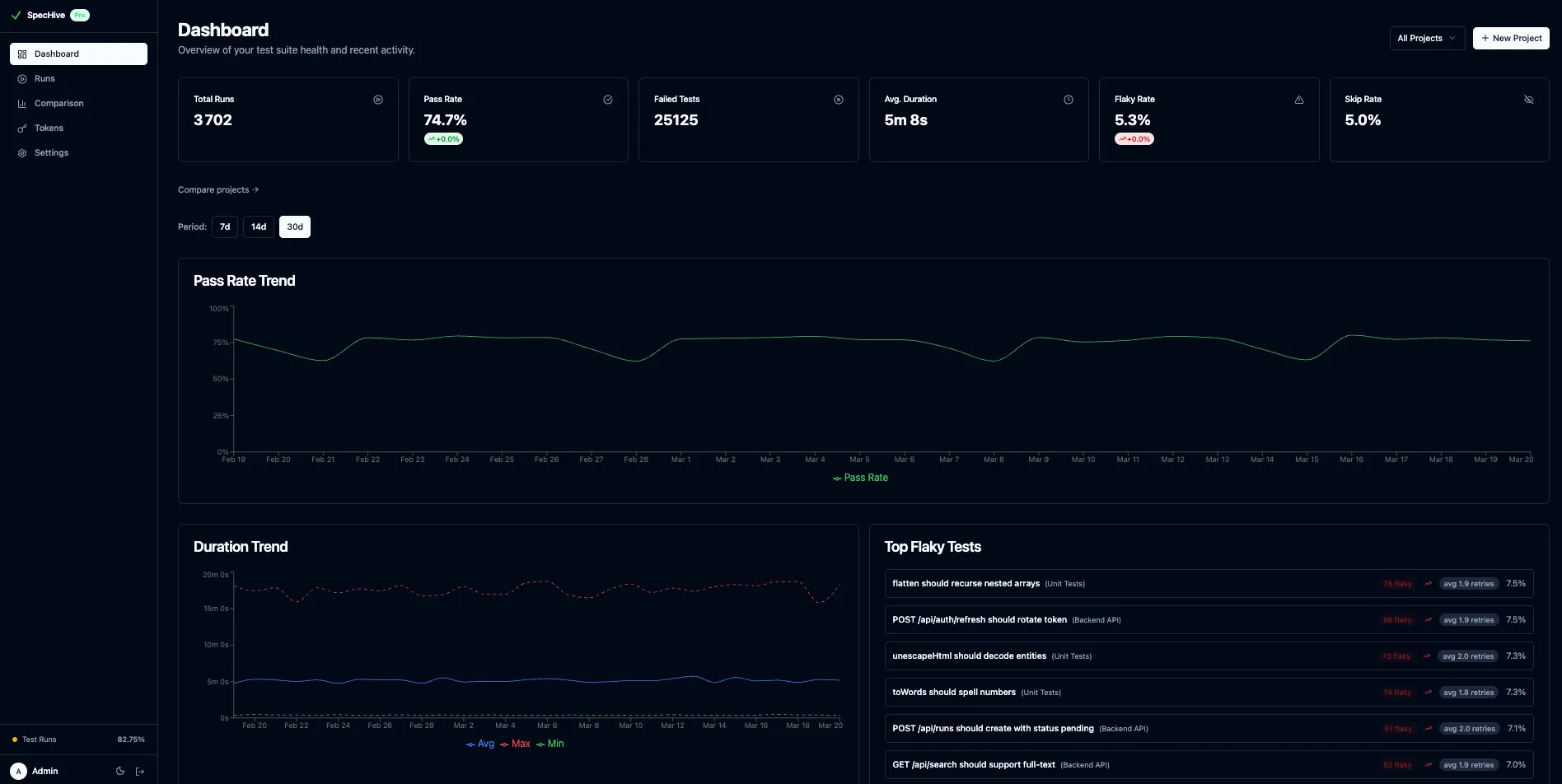Click the logout icon next to Admin
Image resolution: width=1562 pixels, height=784 pixels.
pyautogui.click(x=140, y=771)
